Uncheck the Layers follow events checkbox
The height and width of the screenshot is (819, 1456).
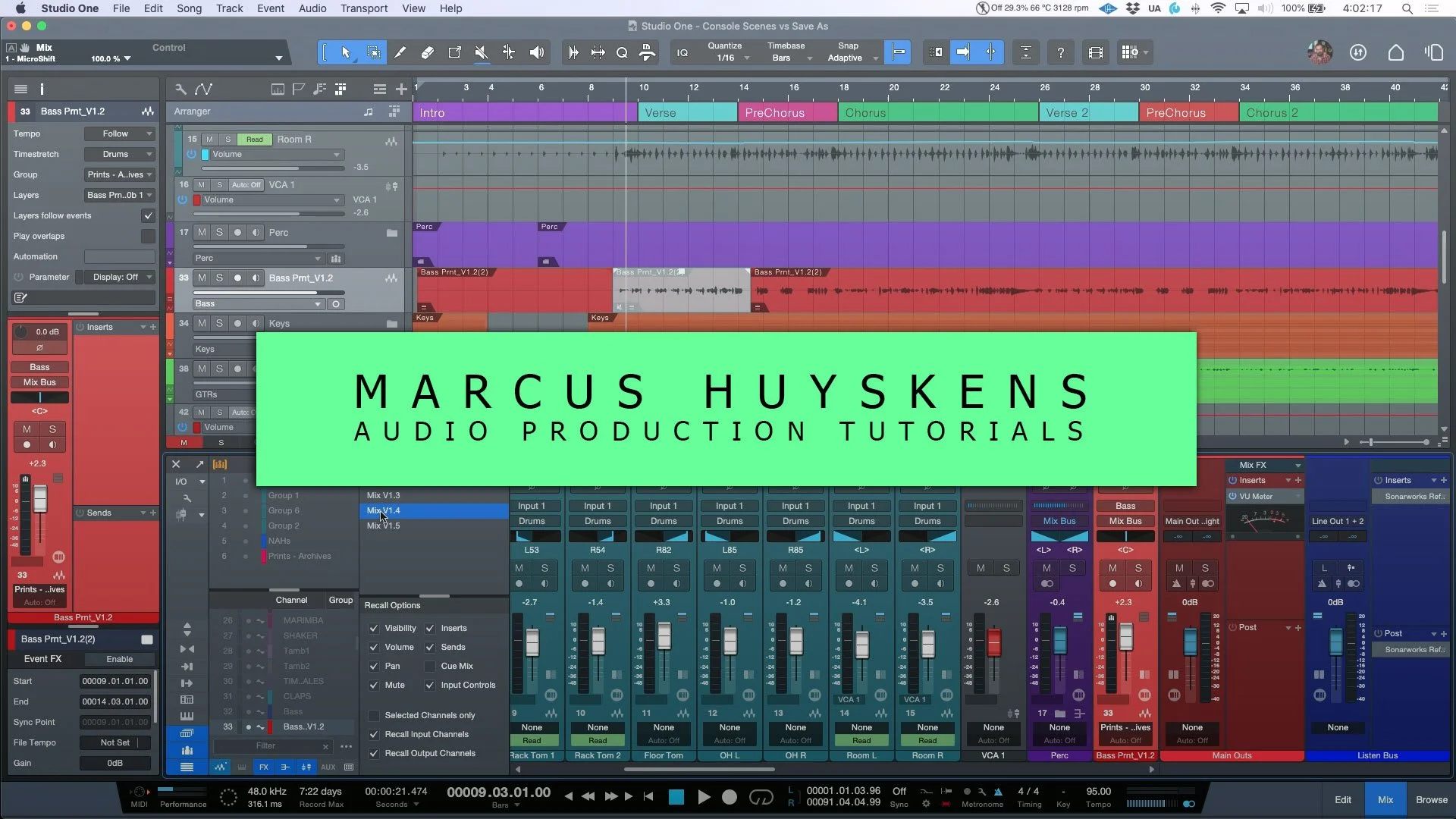tap(148, 216)
